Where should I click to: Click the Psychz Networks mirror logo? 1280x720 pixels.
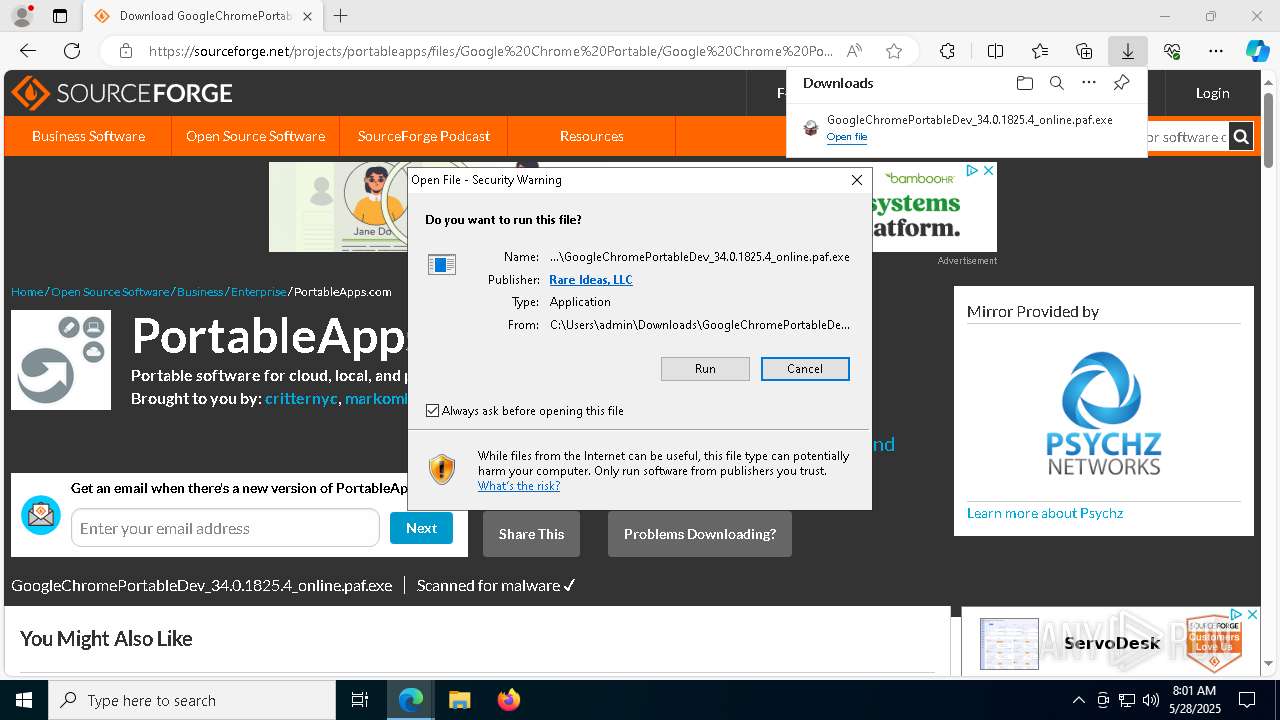[1104, 413]
